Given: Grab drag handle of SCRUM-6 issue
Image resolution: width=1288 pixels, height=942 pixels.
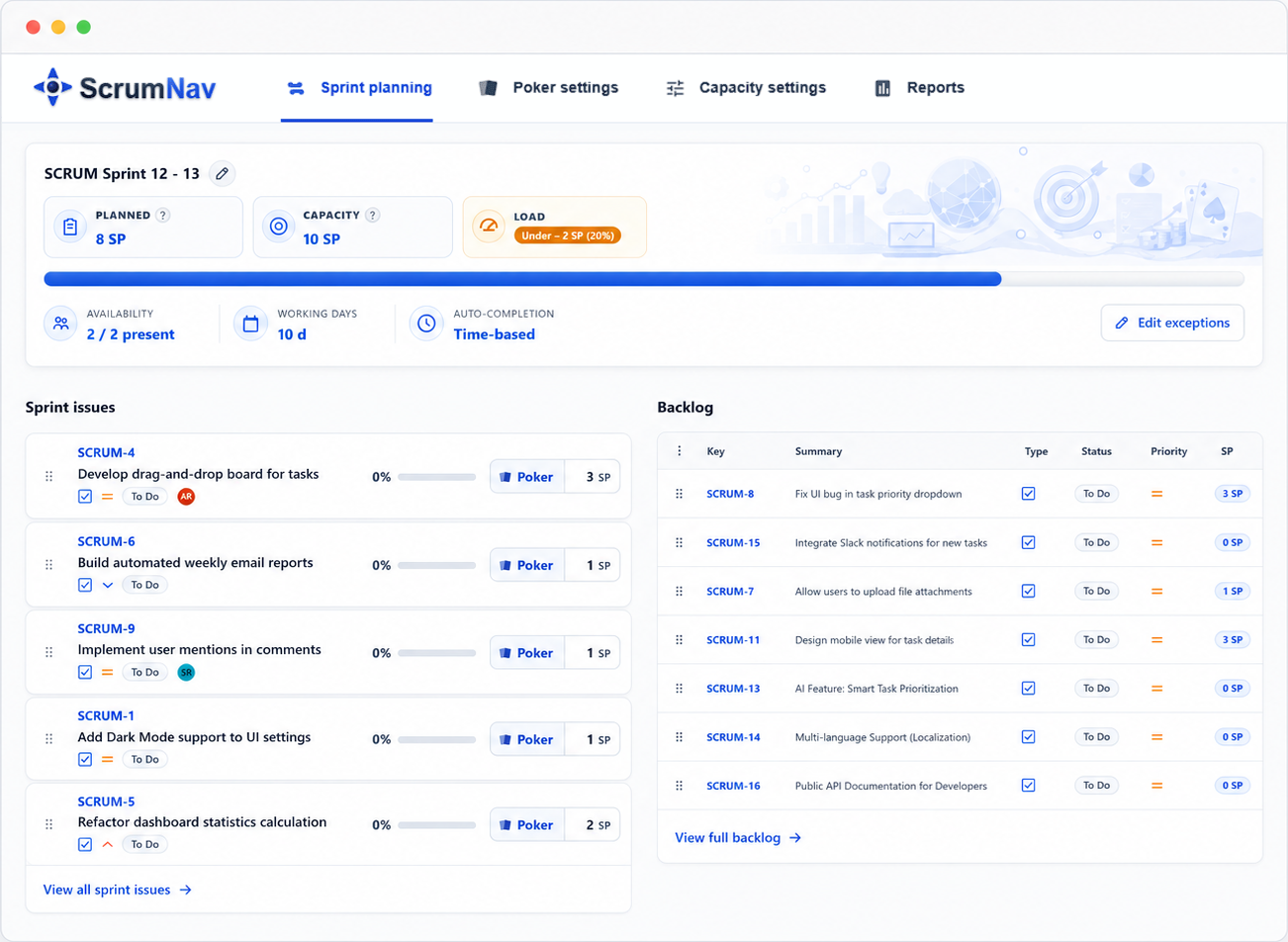Looking at the screenshot, I should [49, 565].
